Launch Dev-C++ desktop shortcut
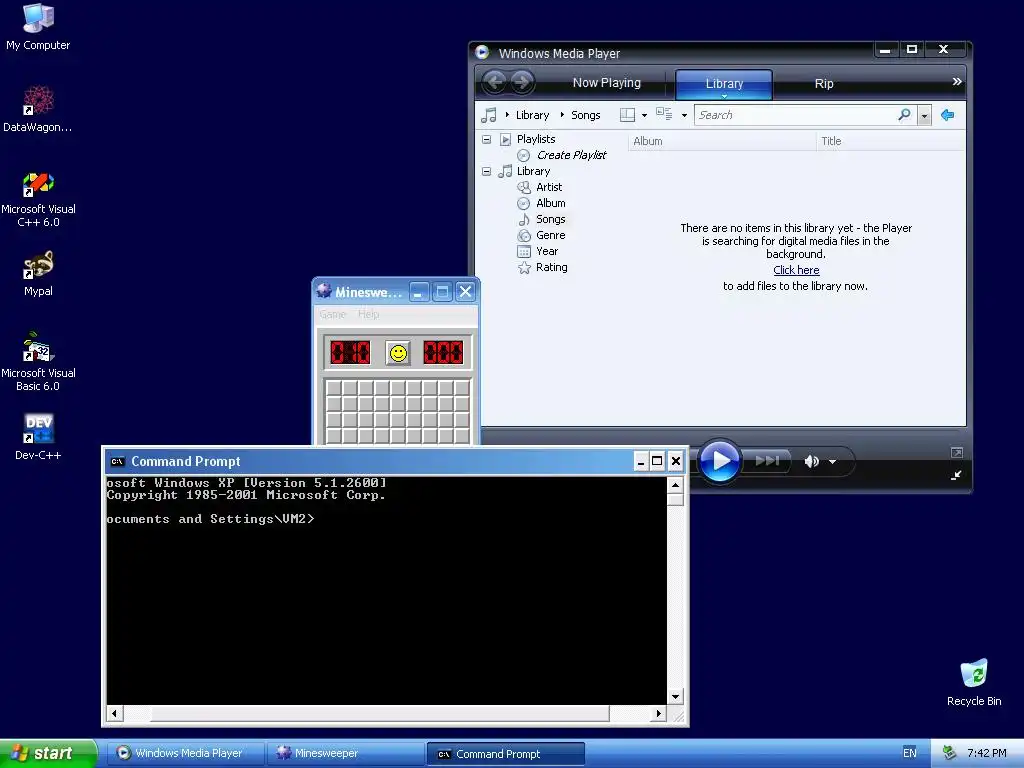The image size is (1024, 768). click(x=38, y=436)
